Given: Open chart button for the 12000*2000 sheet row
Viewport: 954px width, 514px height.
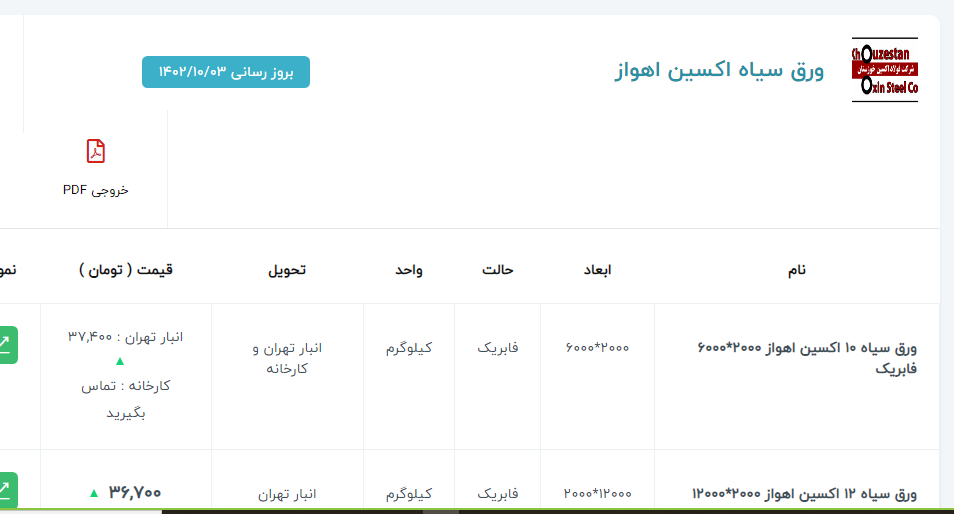Looking at the screenshot, I should pyautogui.click(x=6, y=490).
